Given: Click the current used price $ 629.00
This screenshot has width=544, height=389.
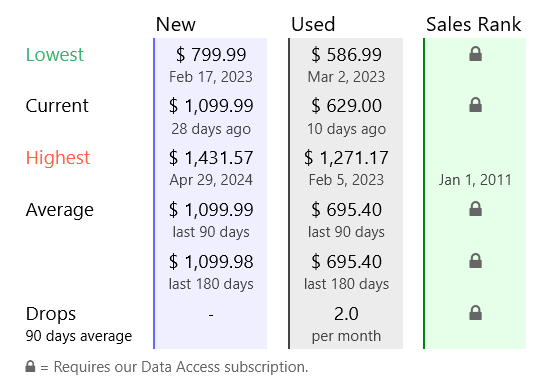Looking at the screenshot, I should (x=346, y=105).
